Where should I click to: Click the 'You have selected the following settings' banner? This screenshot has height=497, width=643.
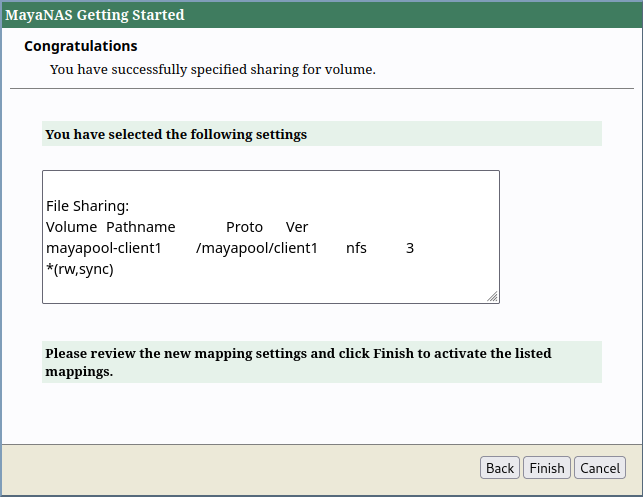pyautogui.click(x=176, y=134)
